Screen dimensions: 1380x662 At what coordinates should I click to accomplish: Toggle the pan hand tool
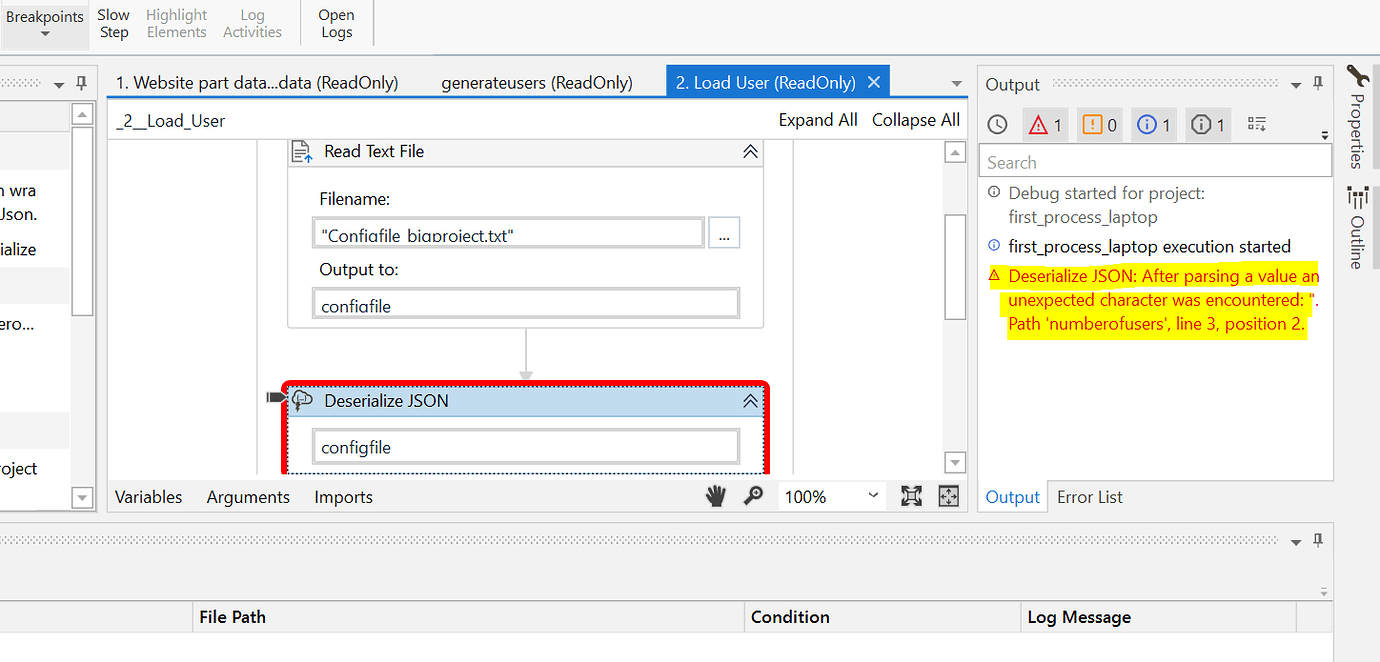pyautogui.click(x=716, y=496)
